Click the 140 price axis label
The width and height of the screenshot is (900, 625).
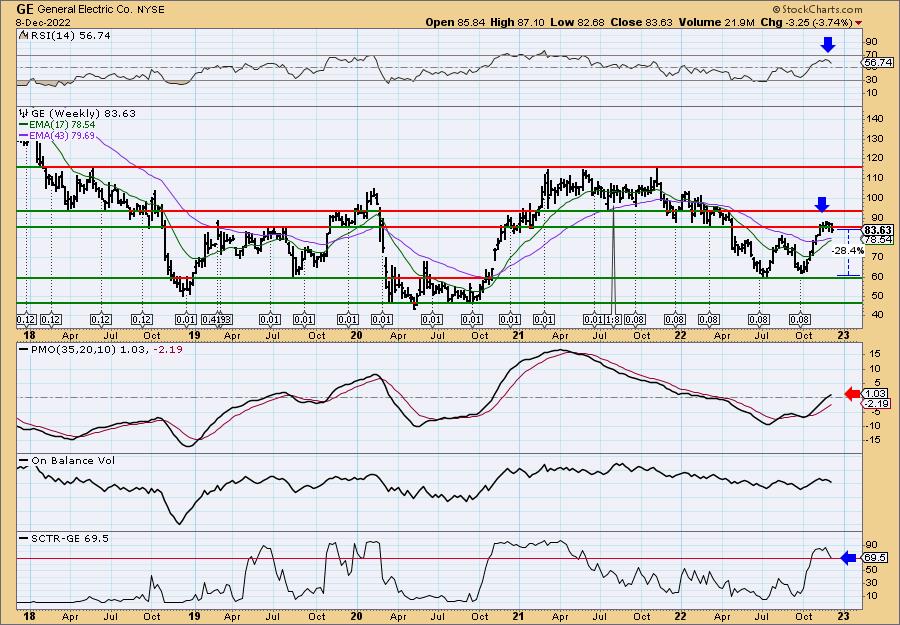coord(874,119)
